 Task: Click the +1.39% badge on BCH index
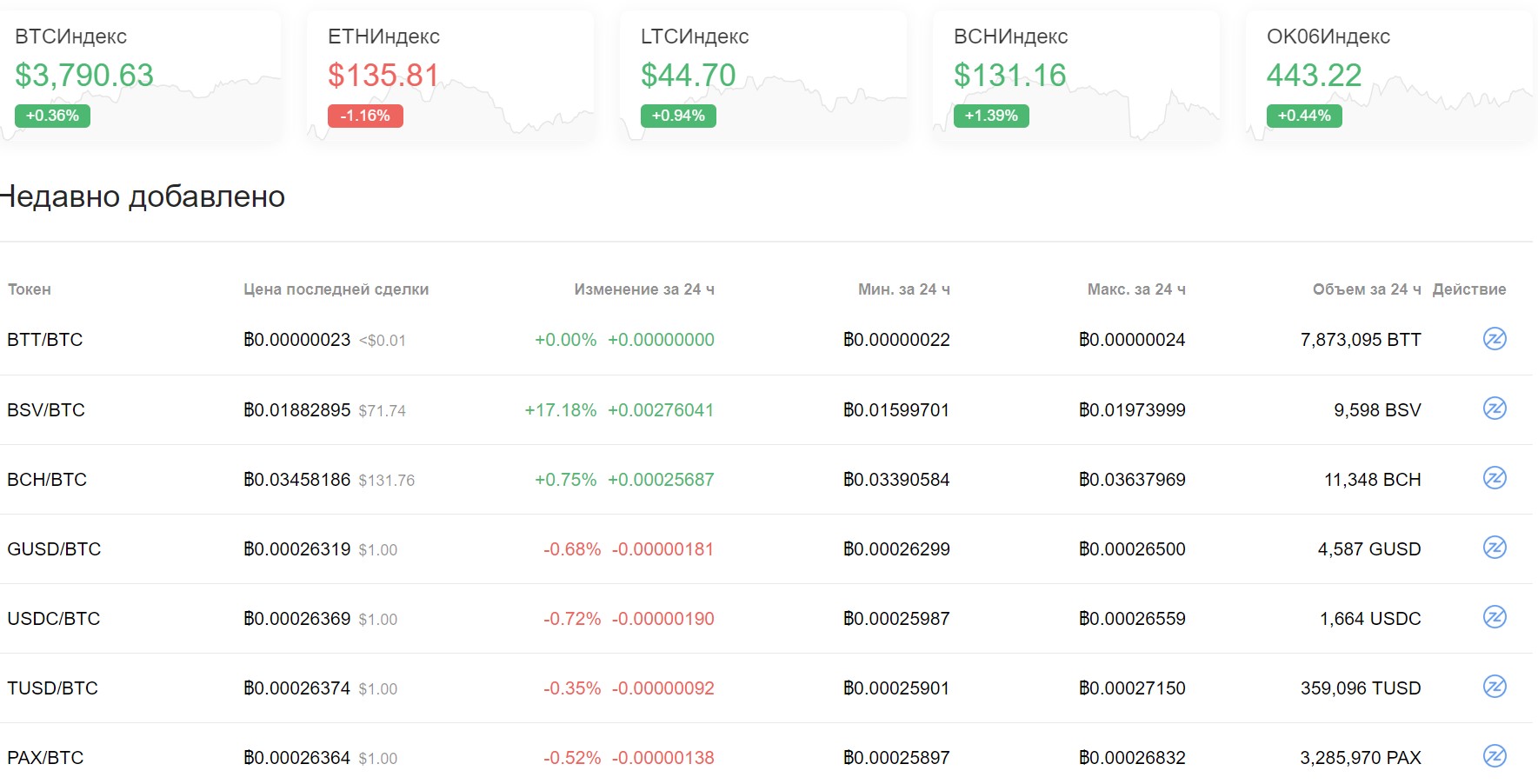pos(991,116)
